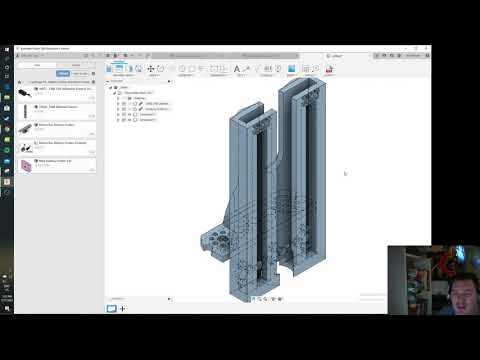Collapse the Browser panel header arrow
The image size is (480, 360).
click(x=108, y=81)
